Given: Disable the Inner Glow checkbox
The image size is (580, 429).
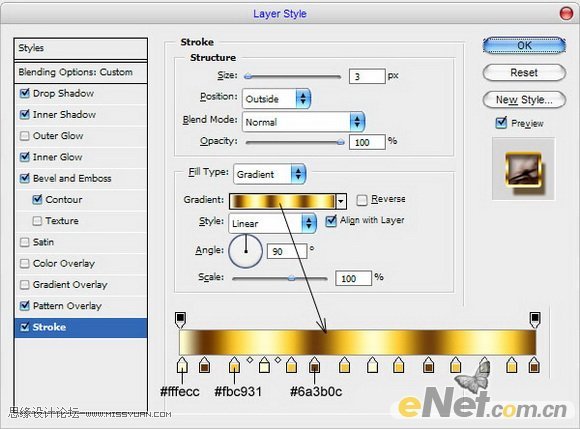Looking at the screenshot, I should pos(24,157).
